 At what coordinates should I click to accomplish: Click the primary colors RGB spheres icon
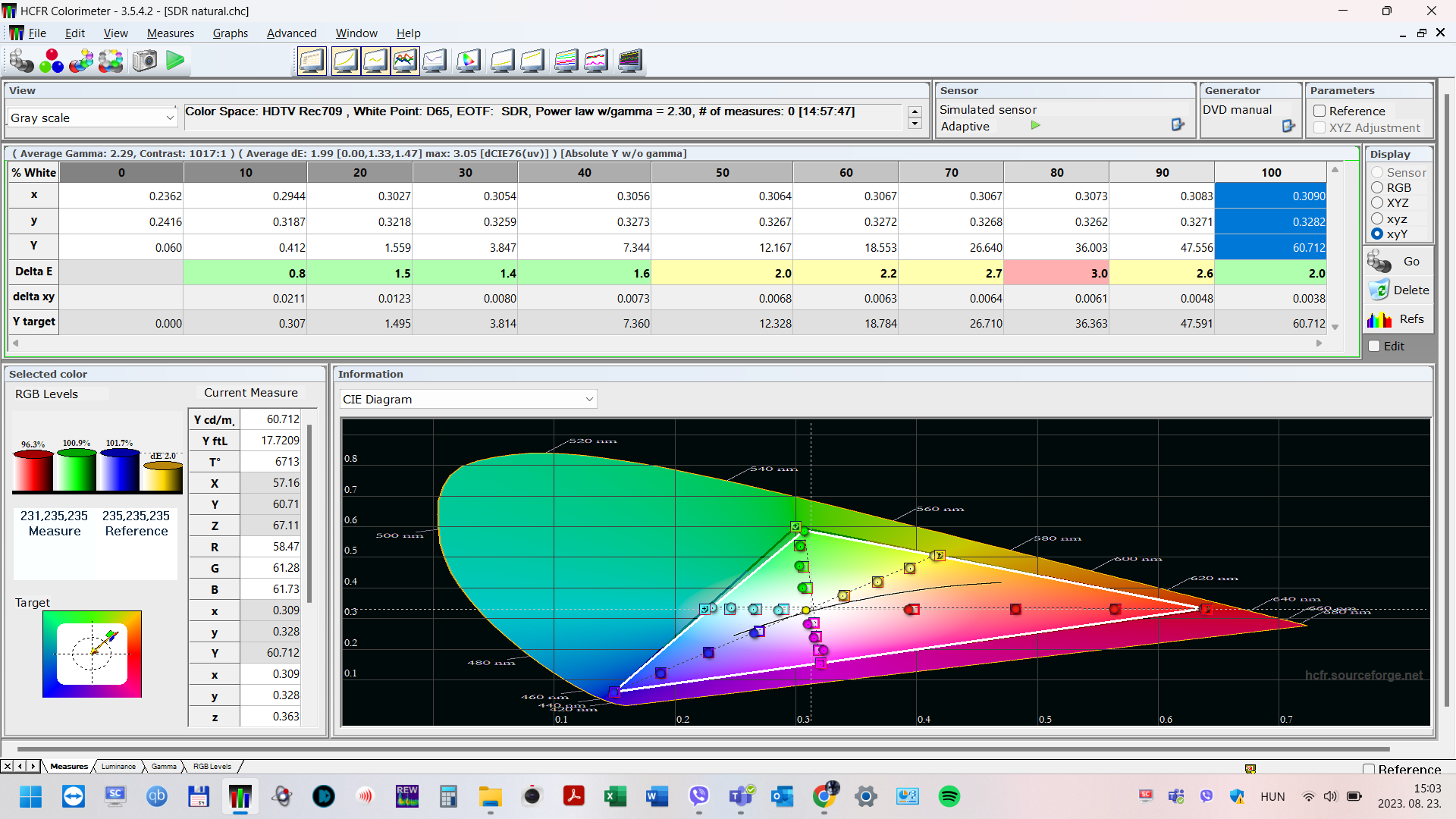[52, 61]
